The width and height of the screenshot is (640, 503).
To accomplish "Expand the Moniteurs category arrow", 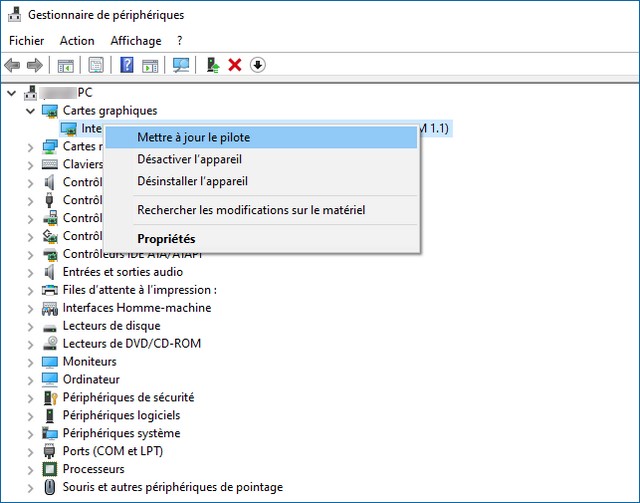I will pyautogui.click(x=29, y=362).
